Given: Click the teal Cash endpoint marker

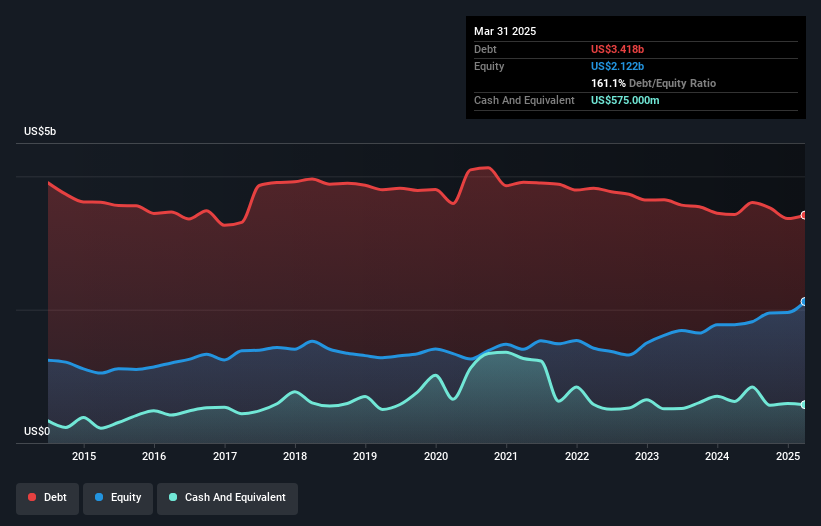Looking at the screenshot, I should [x=804, y=405].
